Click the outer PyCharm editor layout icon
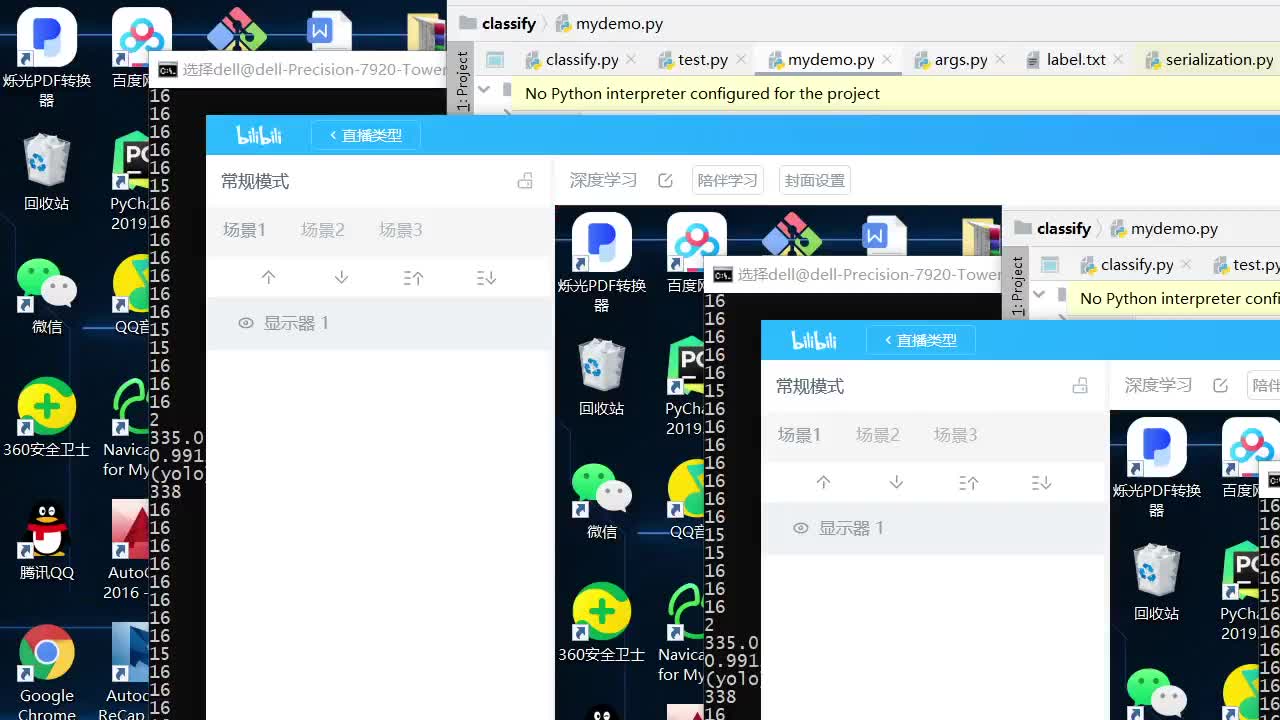The height and width of the screenshot is (720, 1280). pyautogui.click(x=495, y=60)
